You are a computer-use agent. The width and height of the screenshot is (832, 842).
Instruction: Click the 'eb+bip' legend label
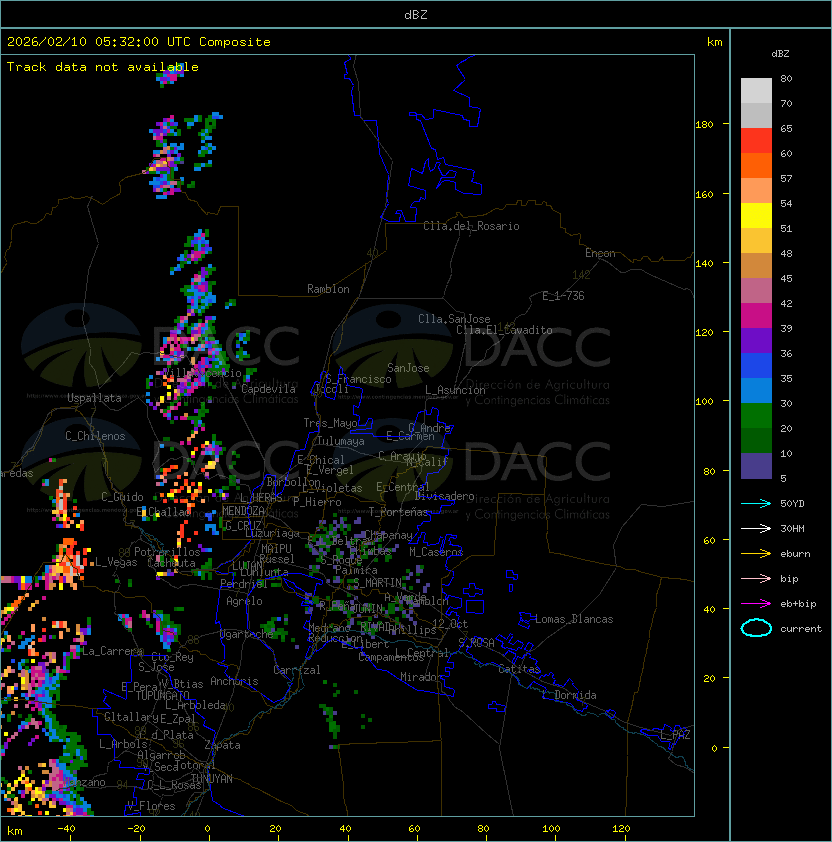798,604
